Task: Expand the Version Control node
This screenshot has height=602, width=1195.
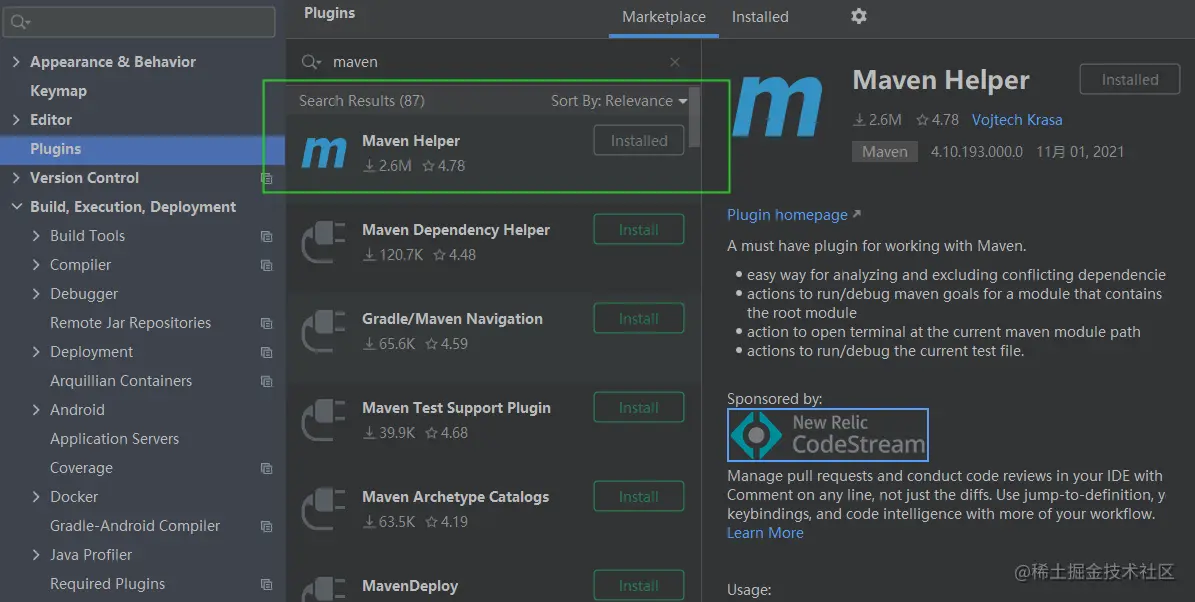Action: pyautogui.click(x=16, y=178)
